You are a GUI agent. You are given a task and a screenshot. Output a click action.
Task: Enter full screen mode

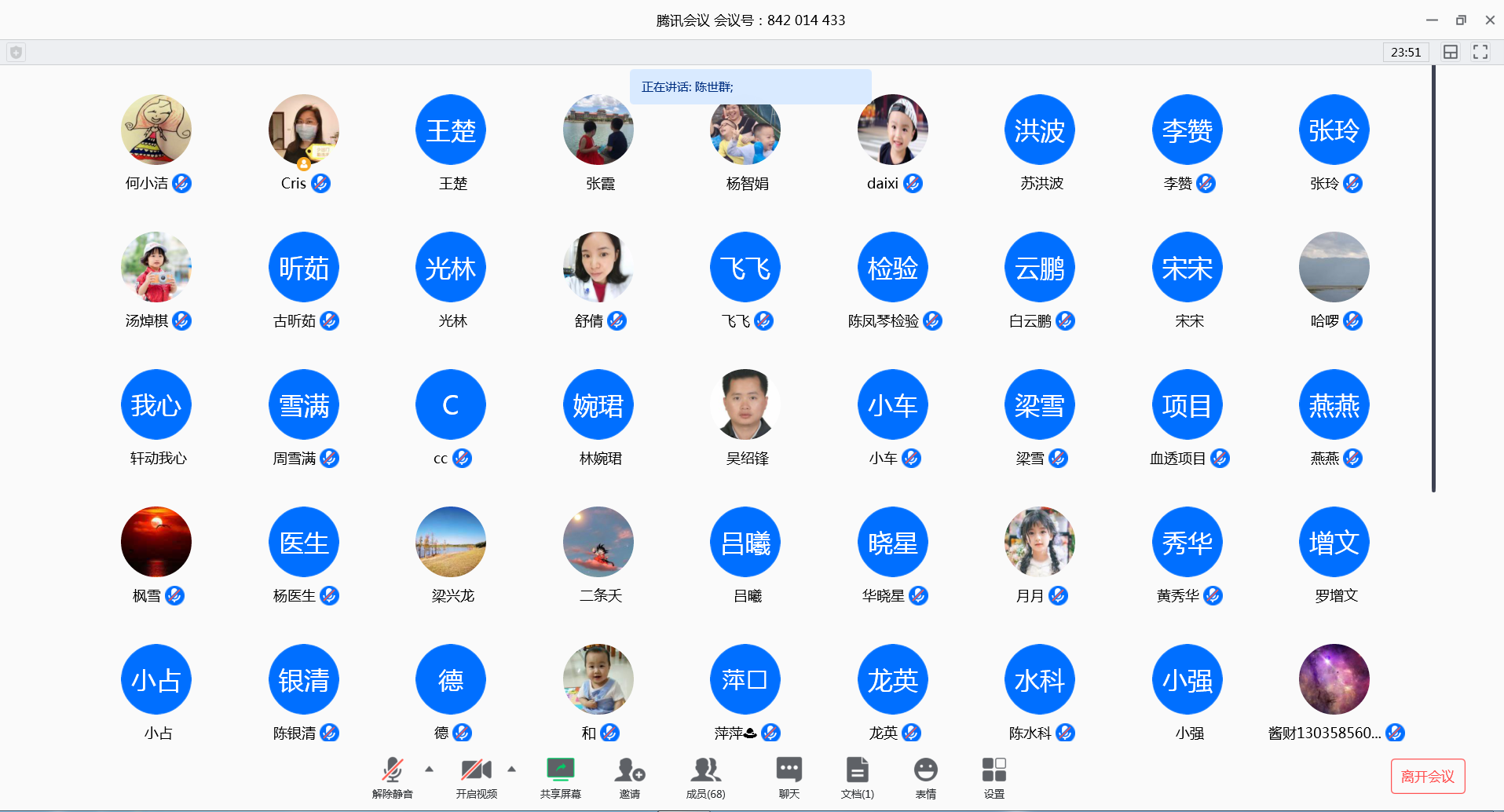click(x=1480, y=53)
